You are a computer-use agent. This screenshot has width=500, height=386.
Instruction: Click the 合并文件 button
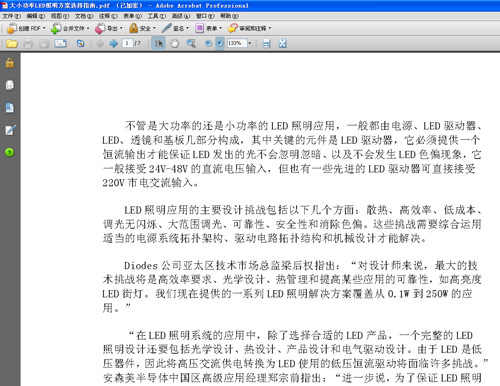pos(70,28)
